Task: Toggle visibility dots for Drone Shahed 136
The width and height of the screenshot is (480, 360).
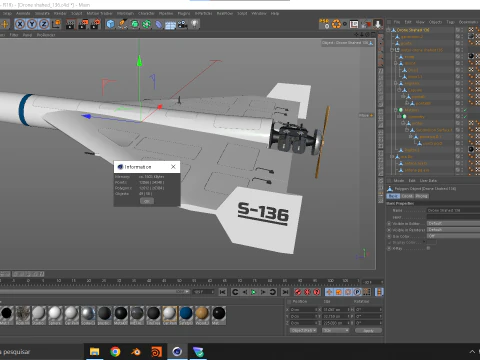Action: pos(462,30)
